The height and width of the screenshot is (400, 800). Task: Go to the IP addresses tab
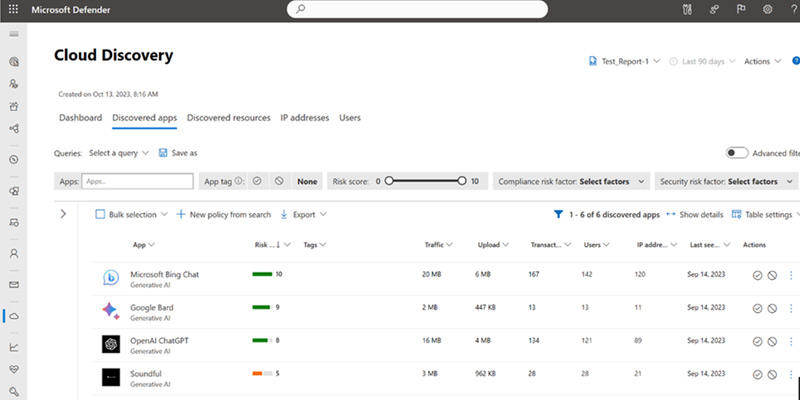pos(305,117)
